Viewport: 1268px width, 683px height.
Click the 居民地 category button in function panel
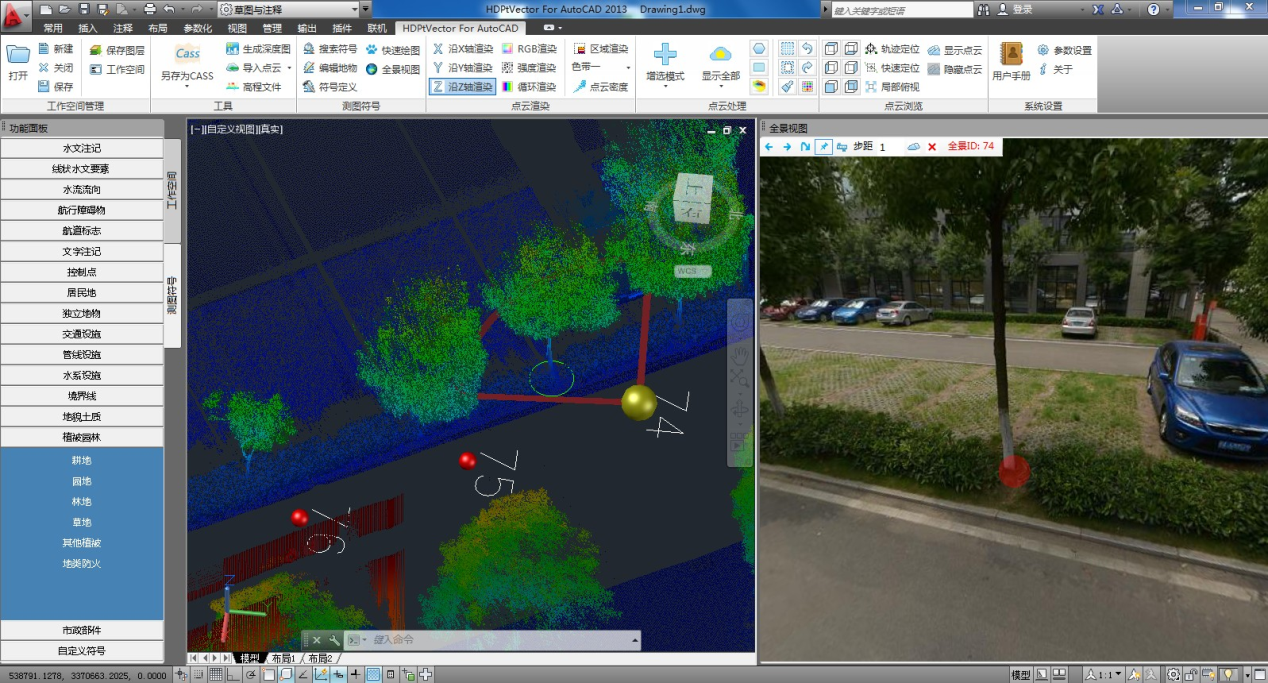(x=82, y=293)
